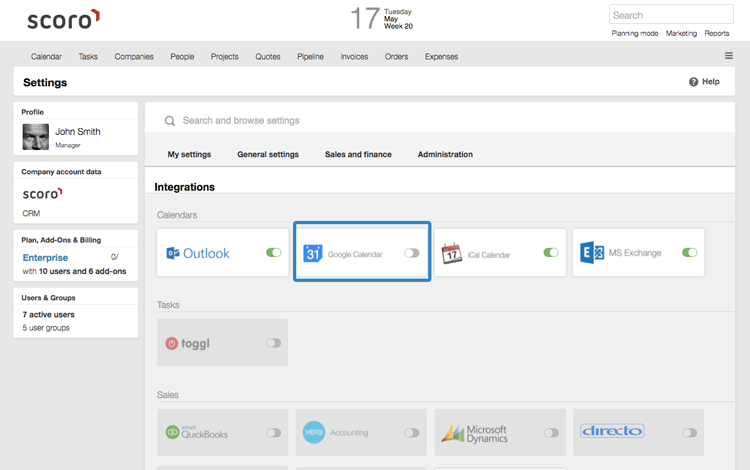Click the John Smith profile name

point(77,131)
